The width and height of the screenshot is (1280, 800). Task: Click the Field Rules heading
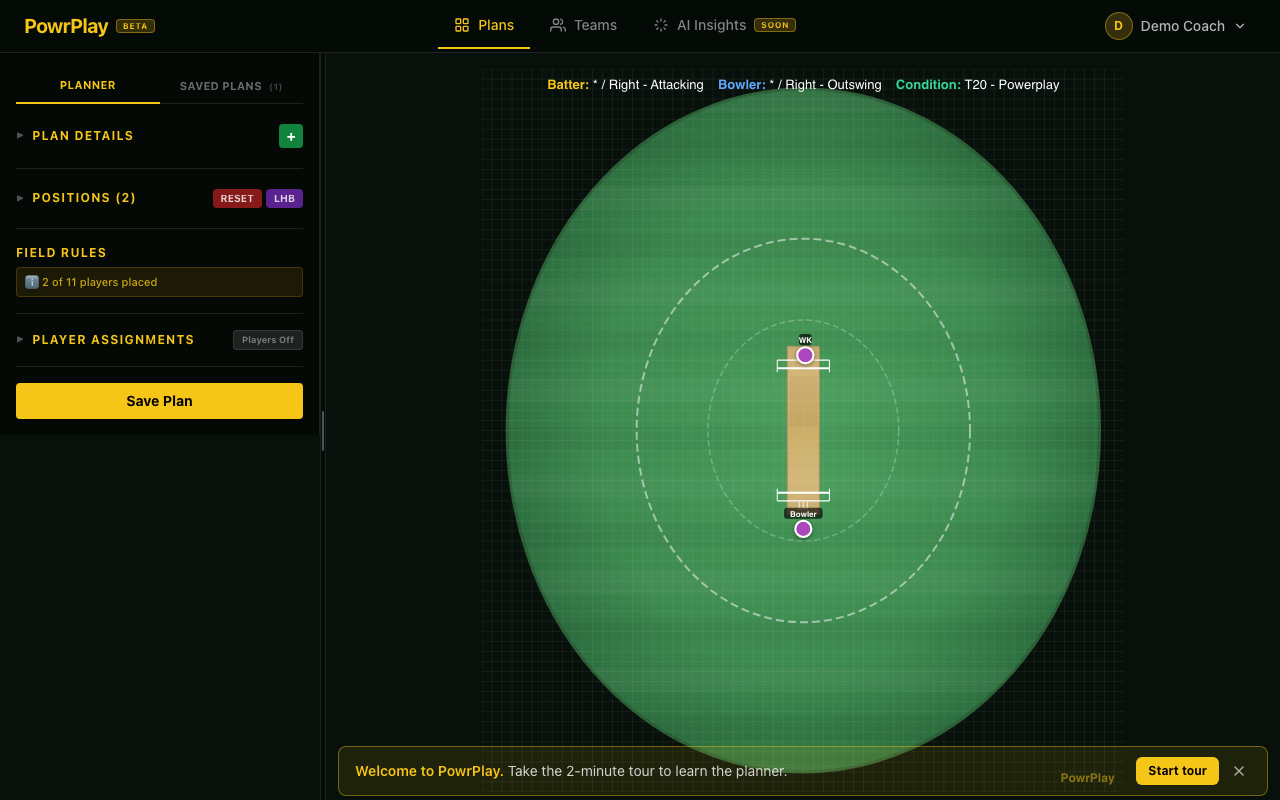(x=61, y=253)
